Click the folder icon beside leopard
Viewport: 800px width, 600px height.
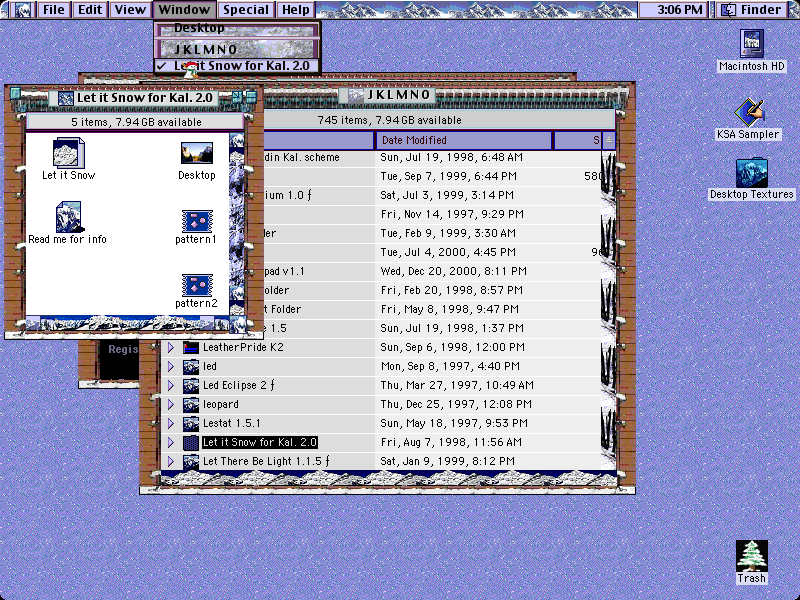coord(191,405)
